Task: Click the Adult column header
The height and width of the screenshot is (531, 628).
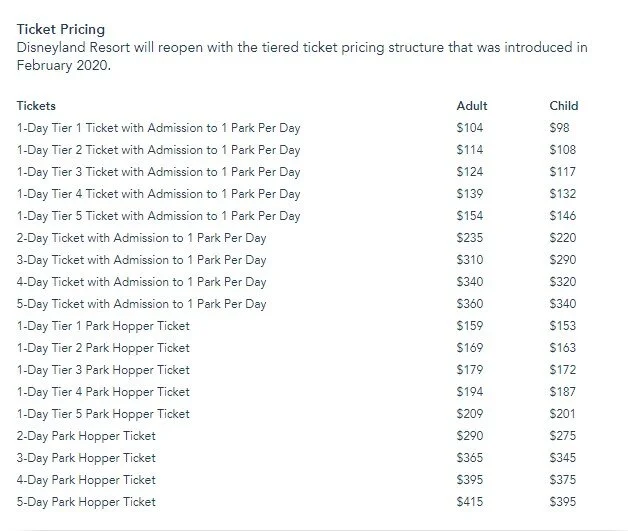Action: 471,106
